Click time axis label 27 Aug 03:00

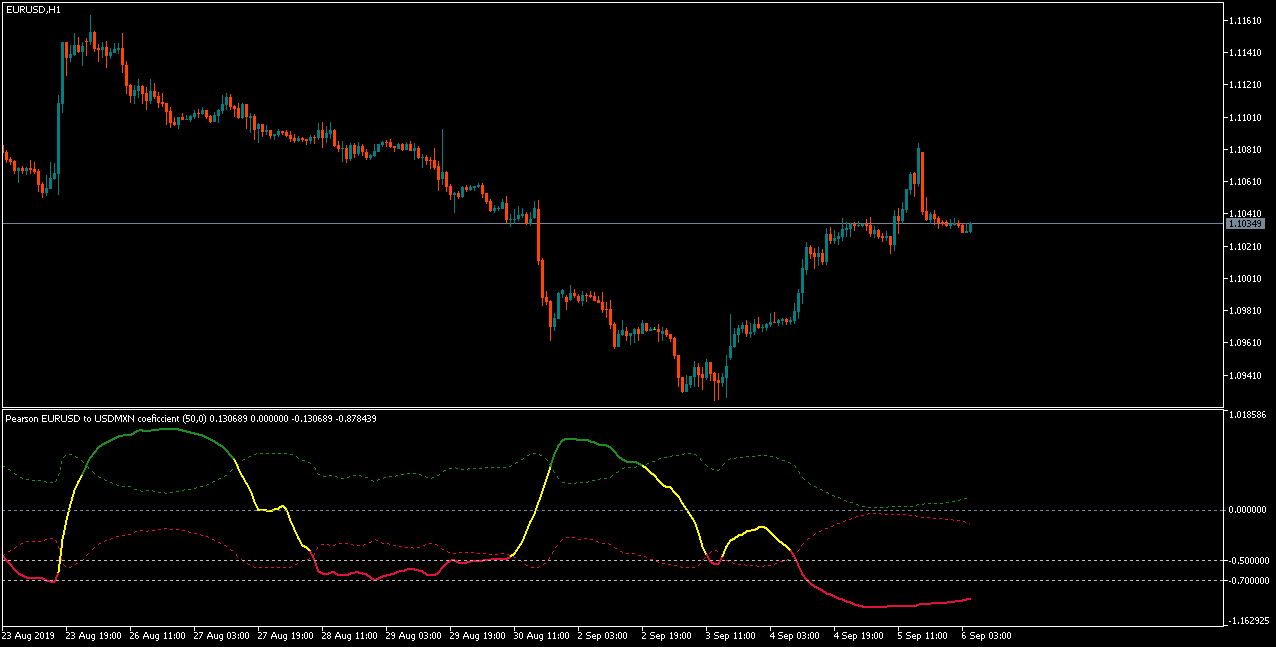223,635
